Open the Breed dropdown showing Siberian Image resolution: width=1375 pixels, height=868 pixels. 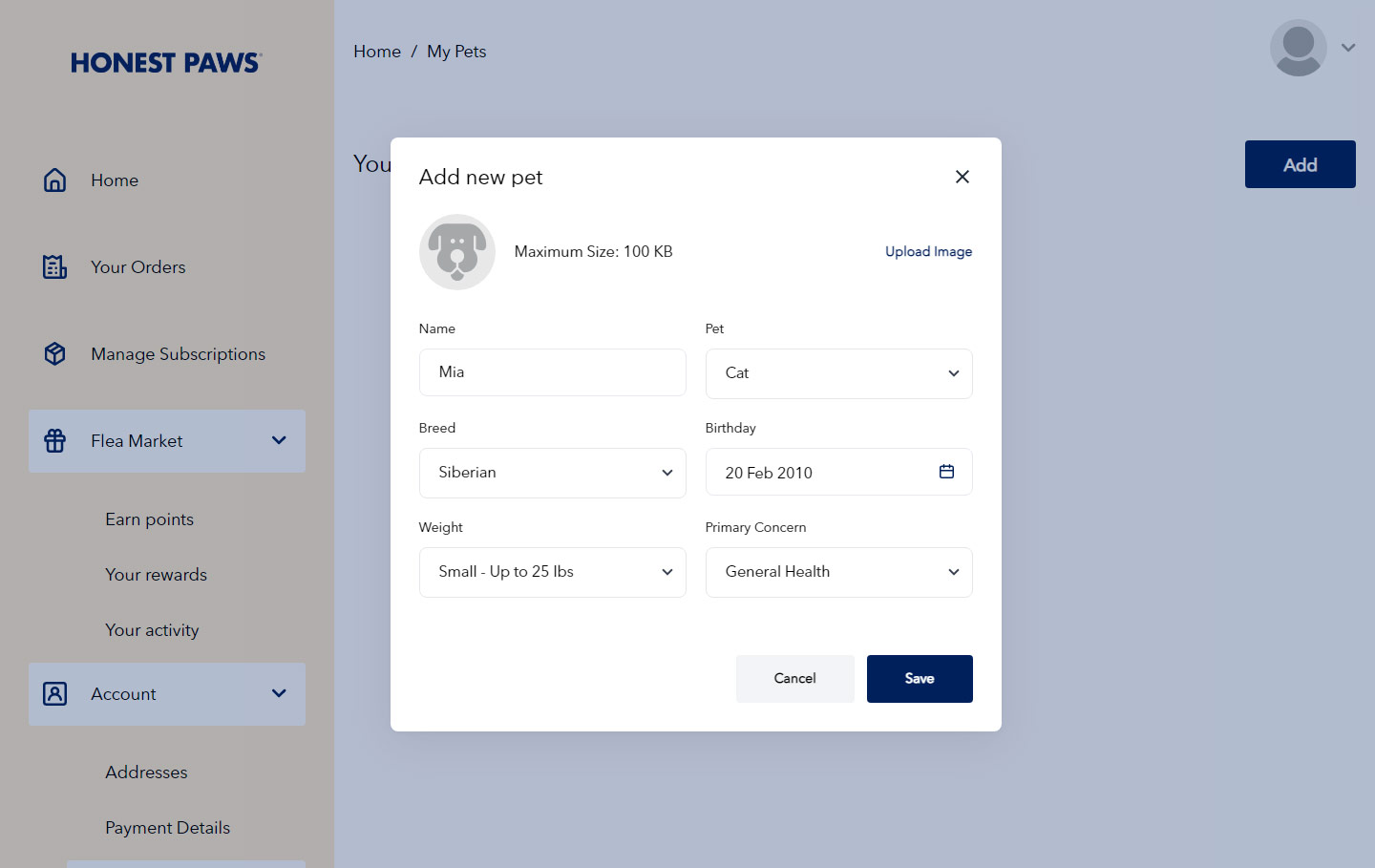(x=552, y=473)
